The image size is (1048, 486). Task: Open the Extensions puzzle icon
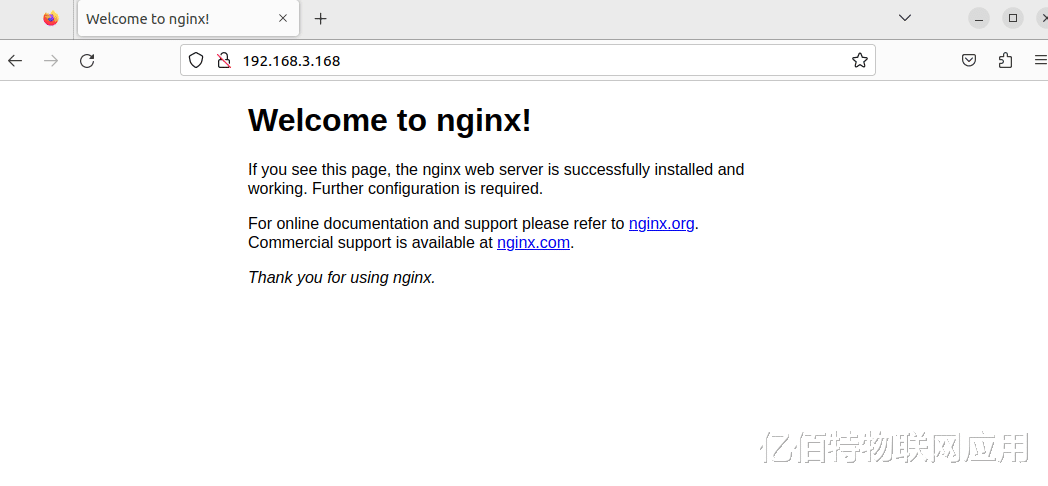pyautogui.click(x=1005, y=61)
